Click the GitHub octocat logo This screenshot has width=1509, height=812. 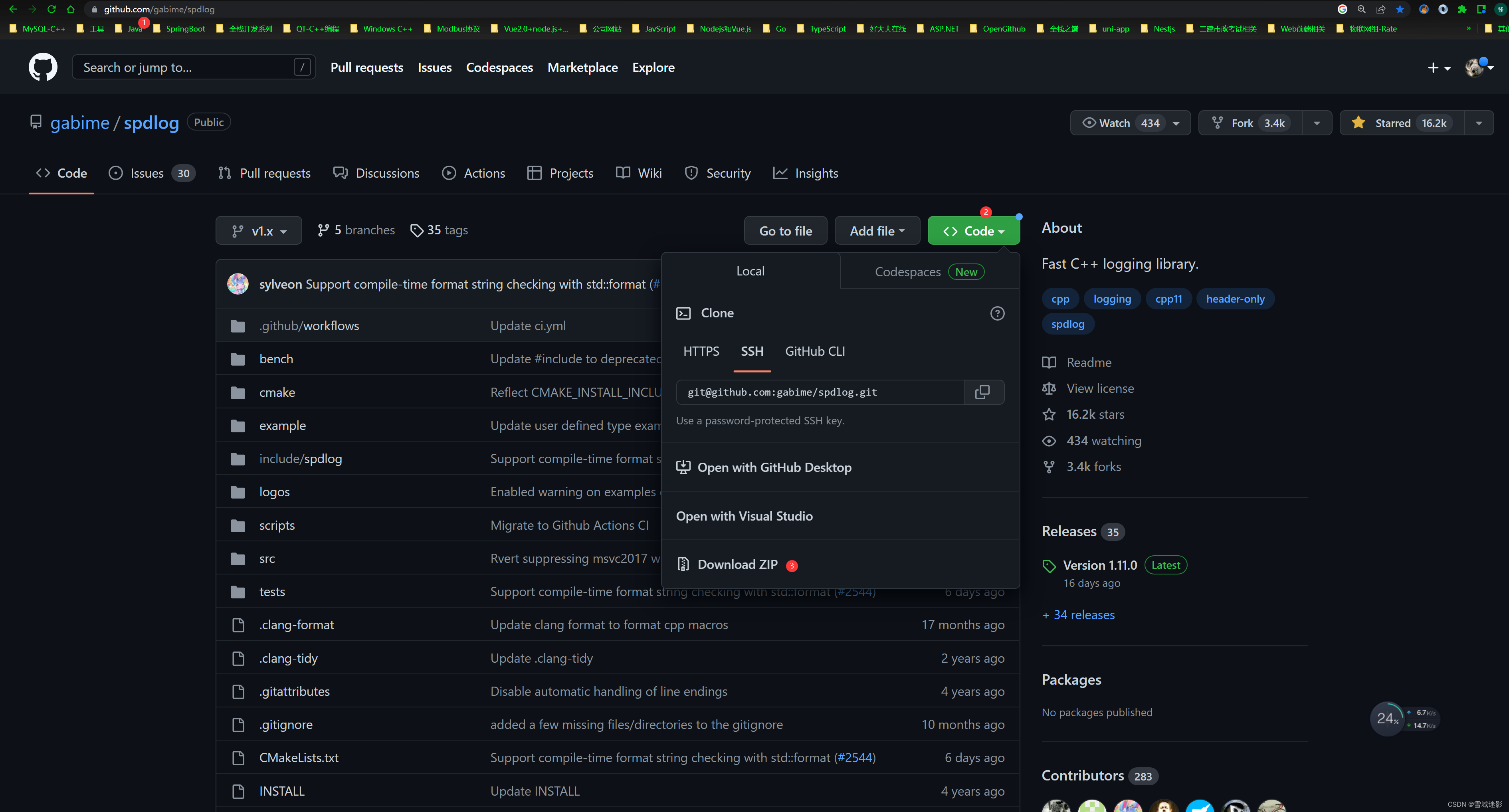pyautogui.click(x=43, y=67)
